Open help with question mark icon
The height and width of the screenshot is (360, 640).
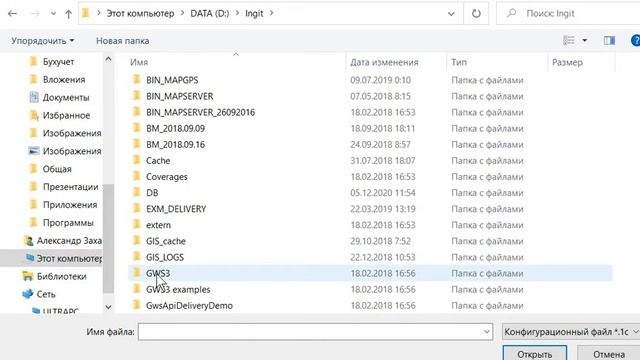636,40
